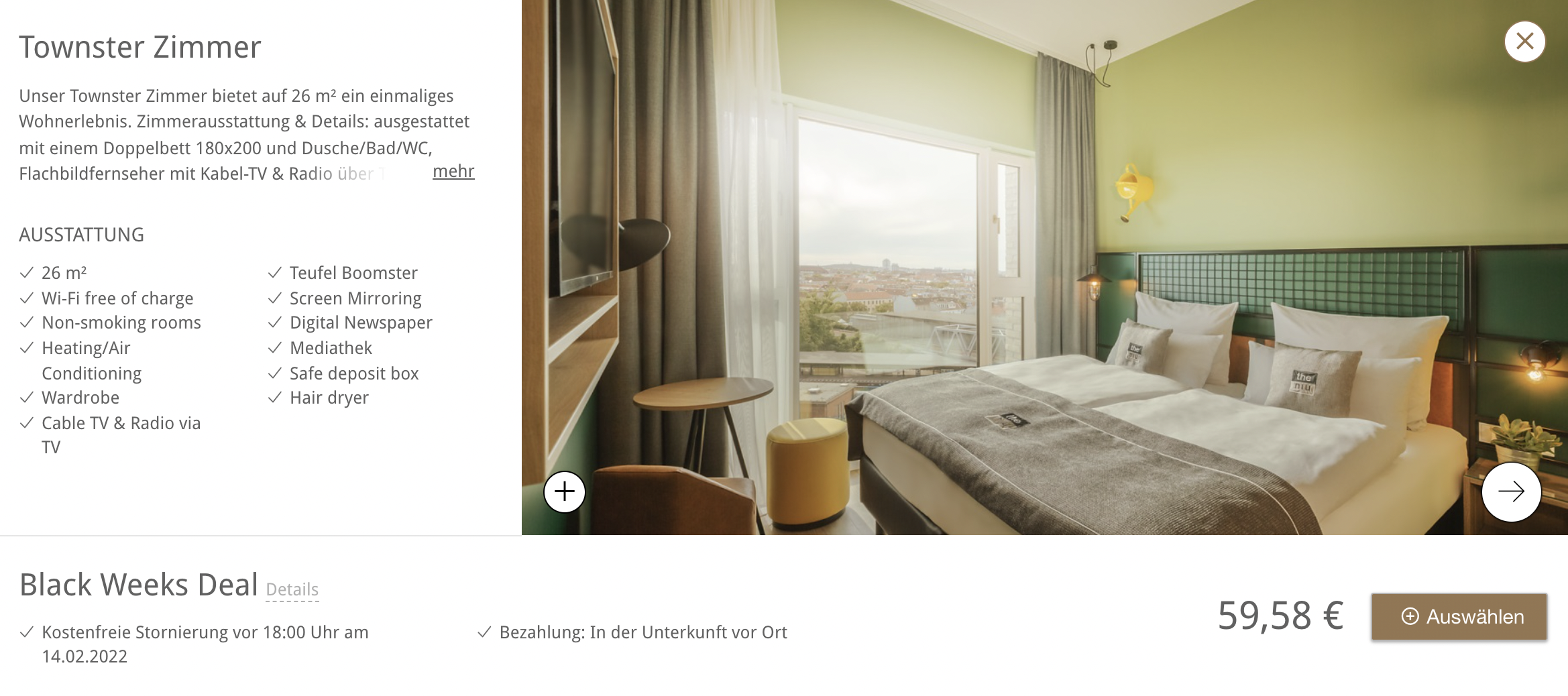The width and height of the screenshot is (1568, 696).
Task: Click the Black Weeks Deal title
Action: click(x=139, y=585)
